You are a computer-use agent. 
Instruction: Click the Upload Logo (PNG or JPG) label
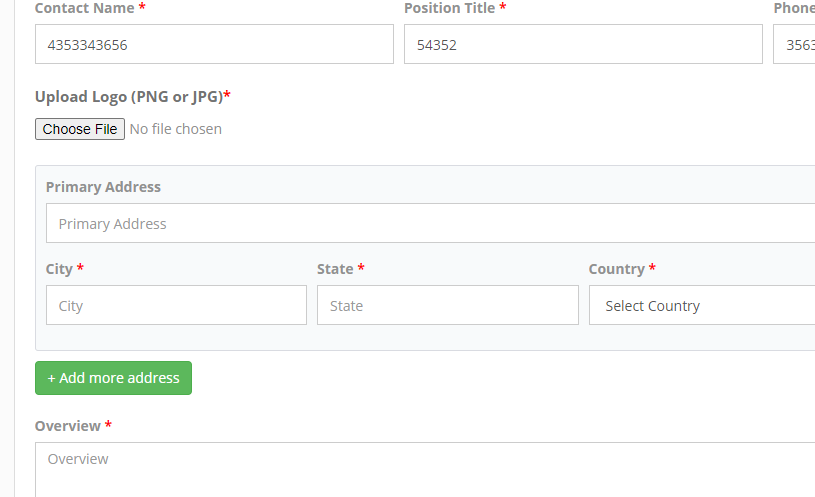point(129,97)
